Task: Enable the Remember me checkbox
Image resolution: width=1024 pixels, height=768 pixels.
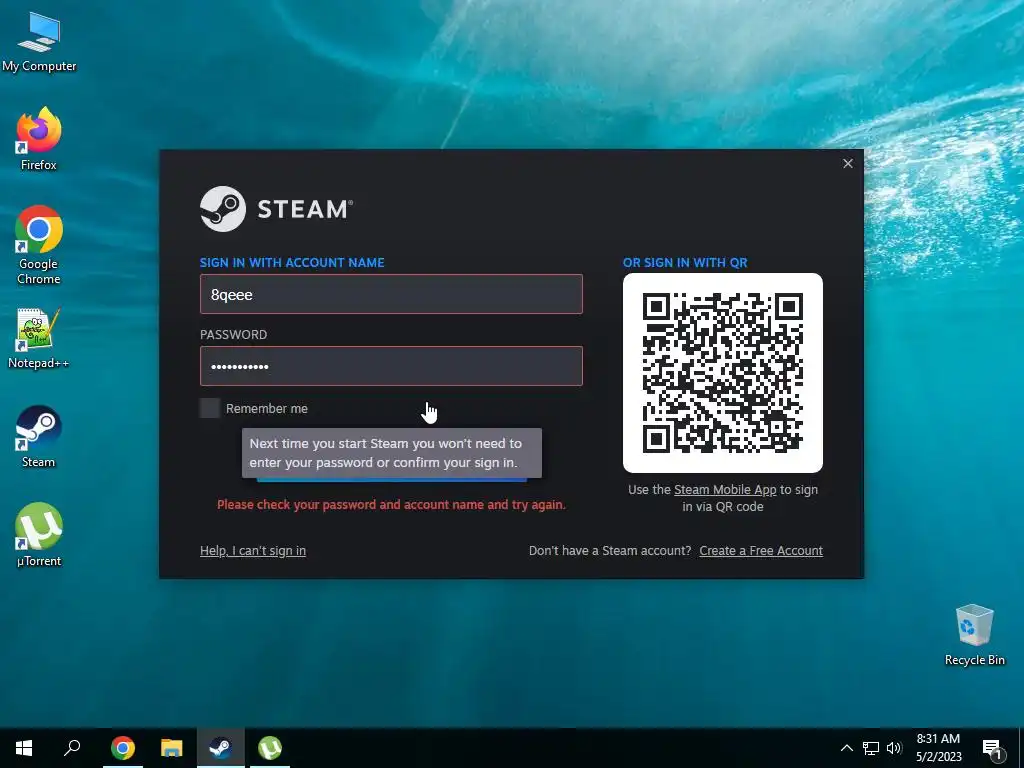Action: coord(210,408)
